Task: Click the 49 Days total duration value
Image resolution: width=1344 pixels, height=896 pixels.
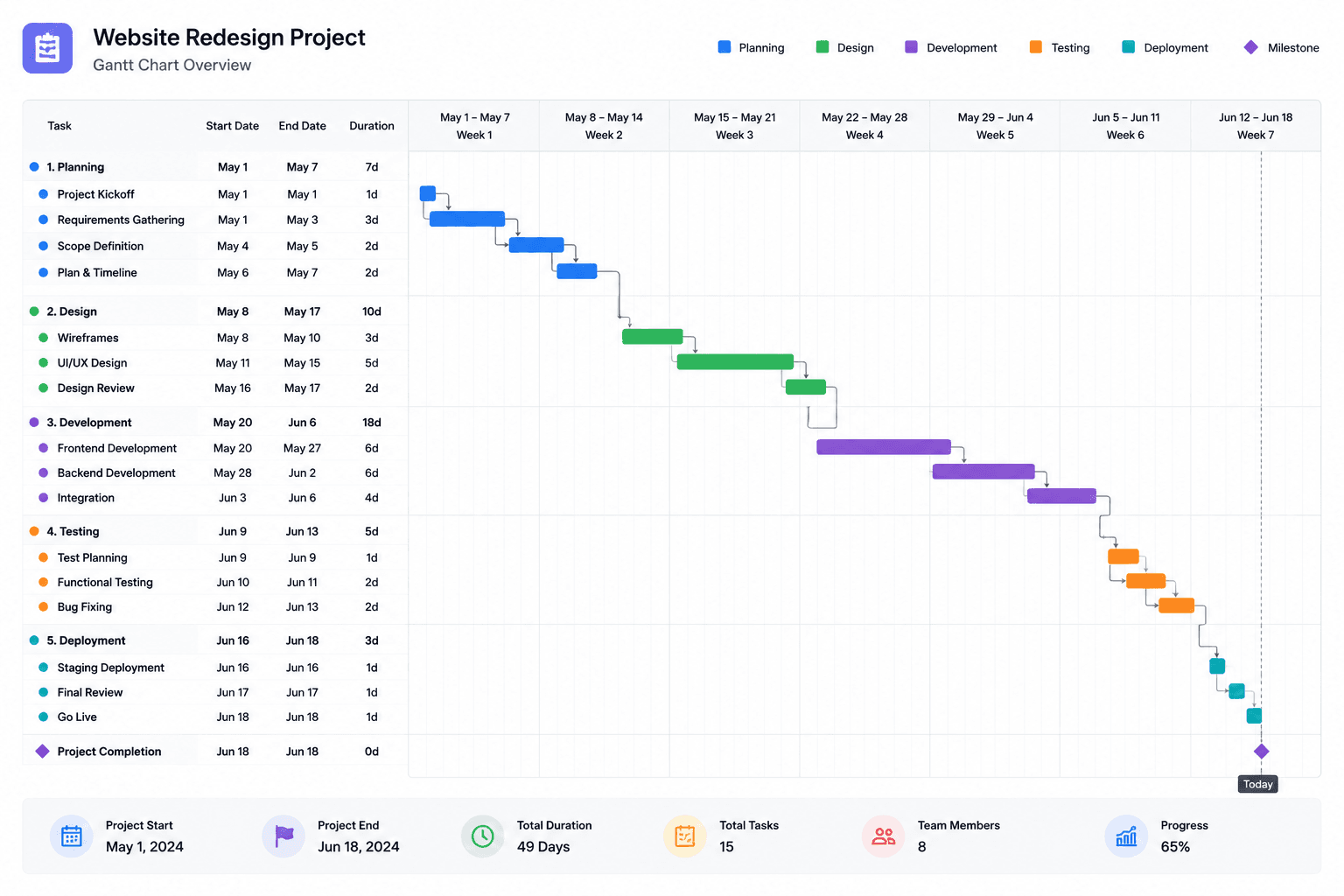Action: (x=543, y=847)
